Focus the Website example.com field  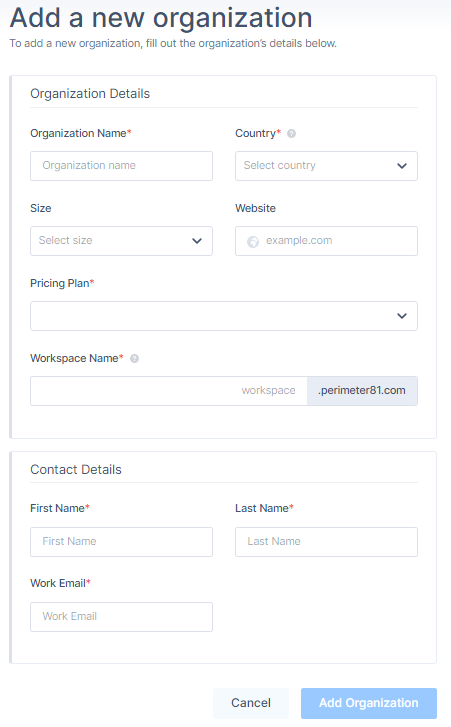point(326,241)
